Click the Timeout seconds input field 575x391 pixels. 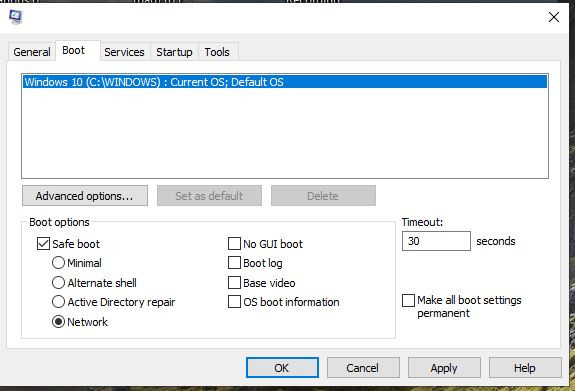tap(436, 241)
